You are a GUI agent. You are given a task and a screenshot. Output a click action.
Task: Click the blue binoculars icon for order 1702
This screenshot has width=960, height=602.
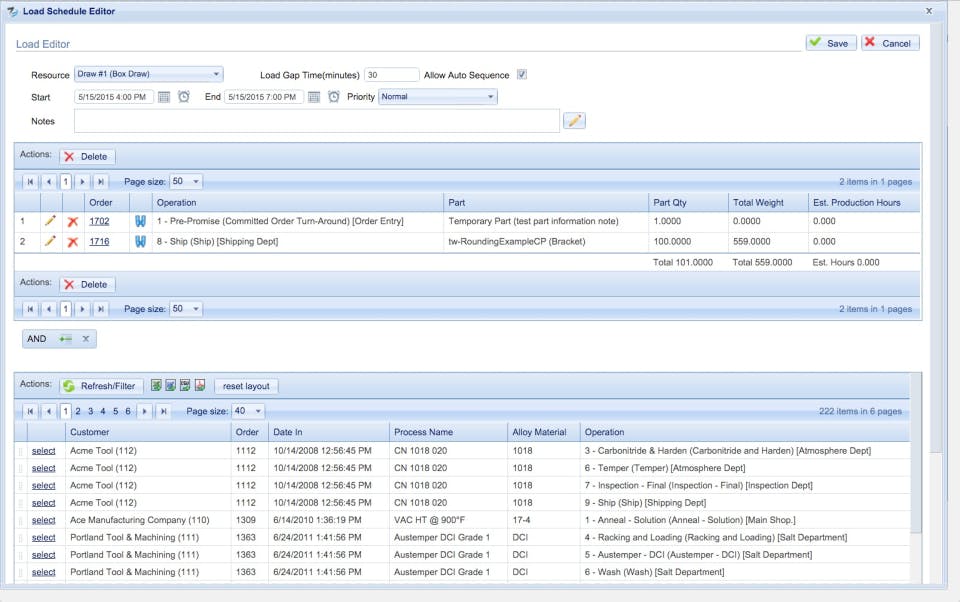coord(141,221)
